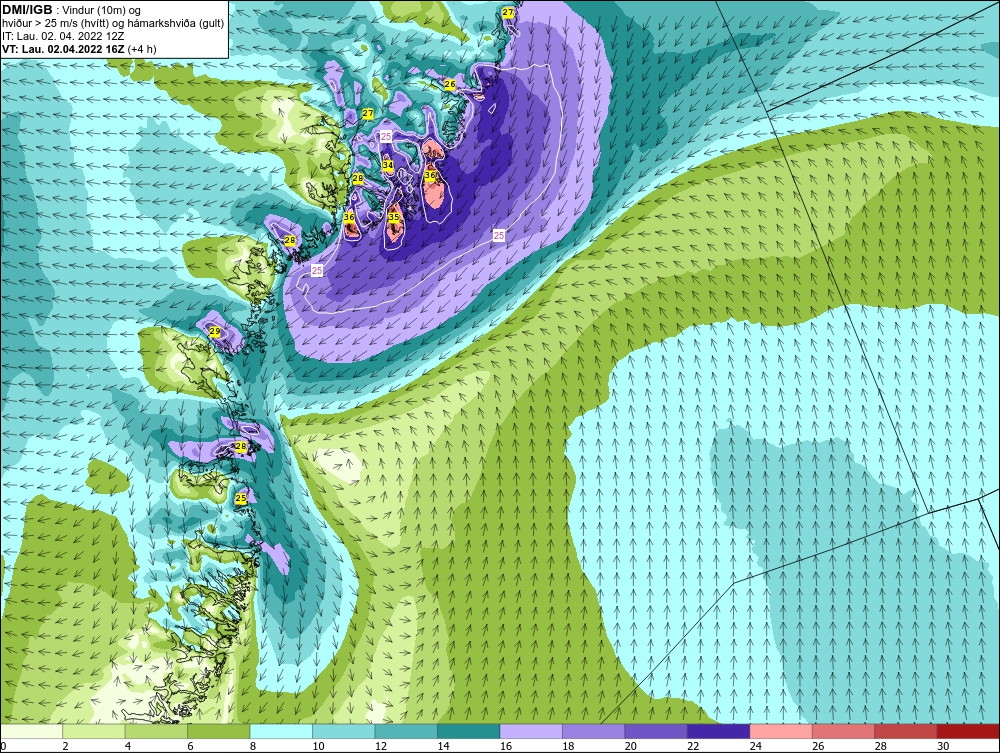Click the 12–14 m/s teal legend swatch
This screenshot has height=753, width=1000.
(406, 731)
